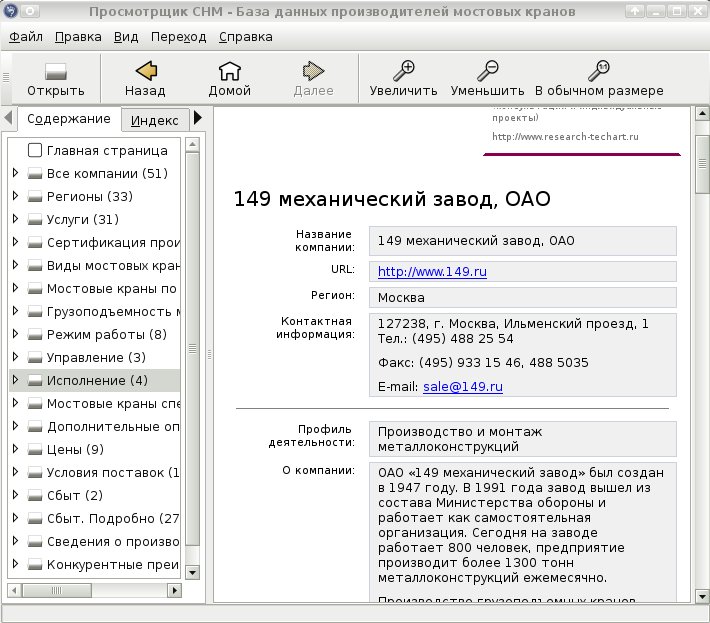The width and height of the screenshot is (710, 623).
Task: Click the tree scroll right arrow
Action: click(174, 590)
